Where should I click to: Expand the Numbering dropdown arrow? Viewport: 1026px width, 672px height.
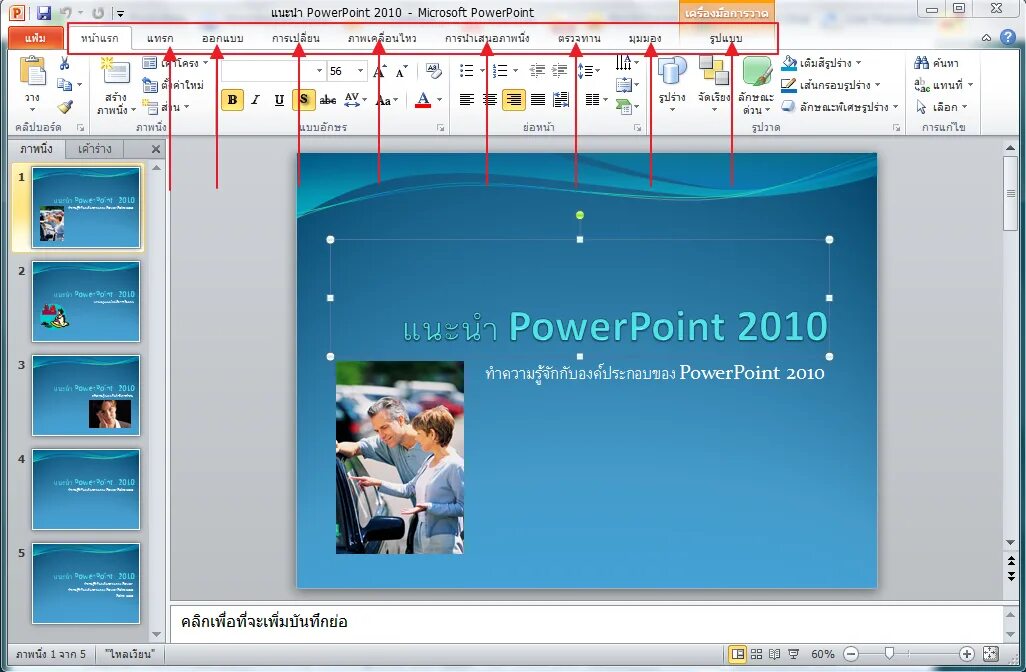coord(516,71)
